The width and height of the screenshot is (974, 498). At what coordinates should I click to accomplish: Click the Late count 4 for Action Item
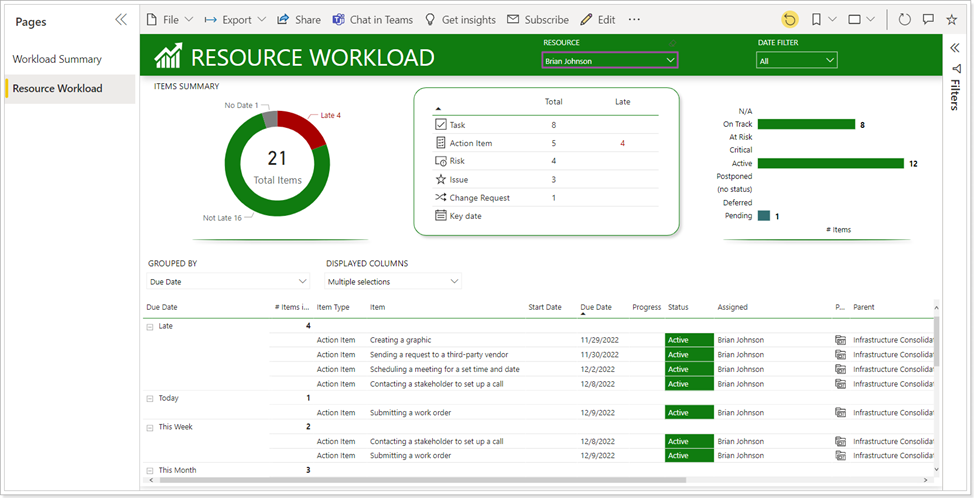[x=622, y=143]
